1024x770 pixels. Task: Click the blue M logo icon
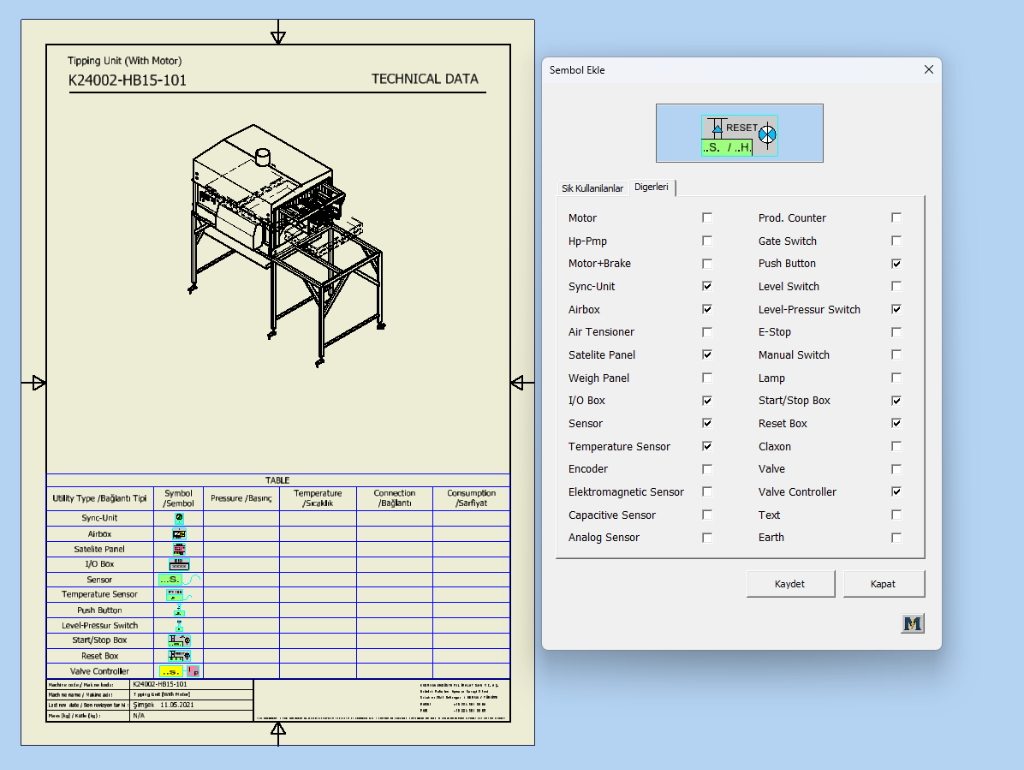pos(912,624)
